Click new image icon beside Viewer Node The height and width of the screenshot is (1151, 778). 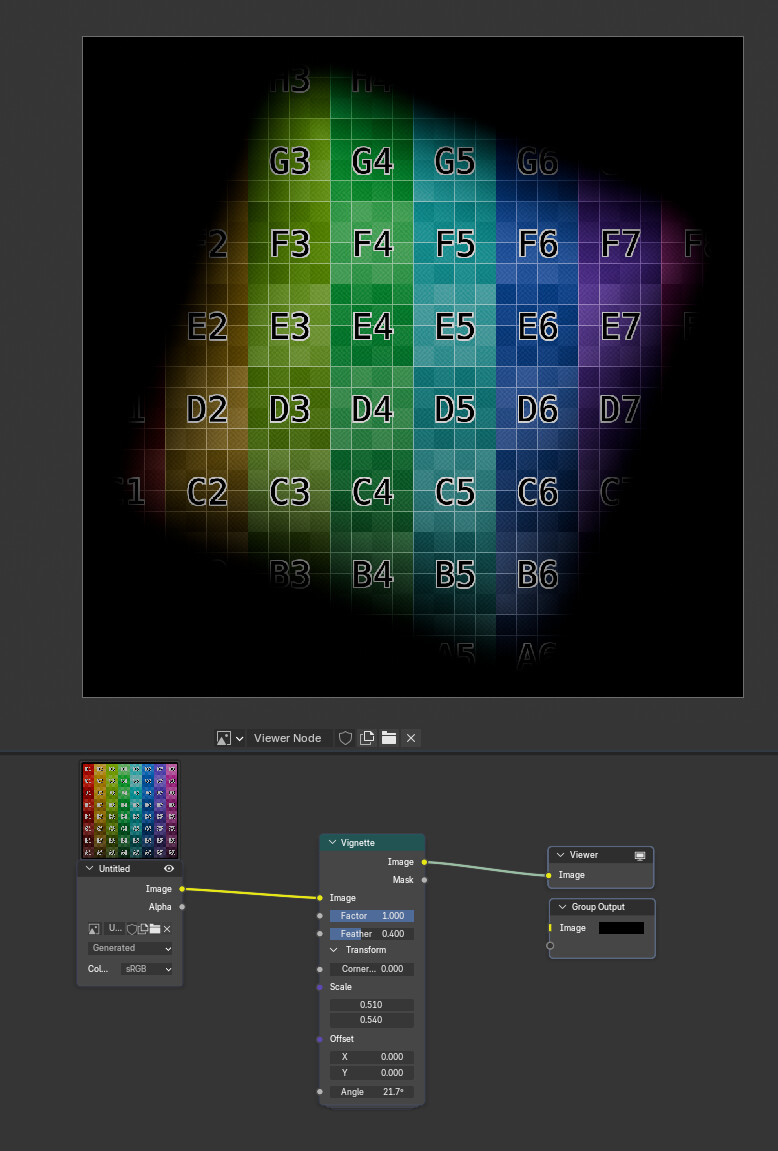pyautogui.click(x=367, y=738)
